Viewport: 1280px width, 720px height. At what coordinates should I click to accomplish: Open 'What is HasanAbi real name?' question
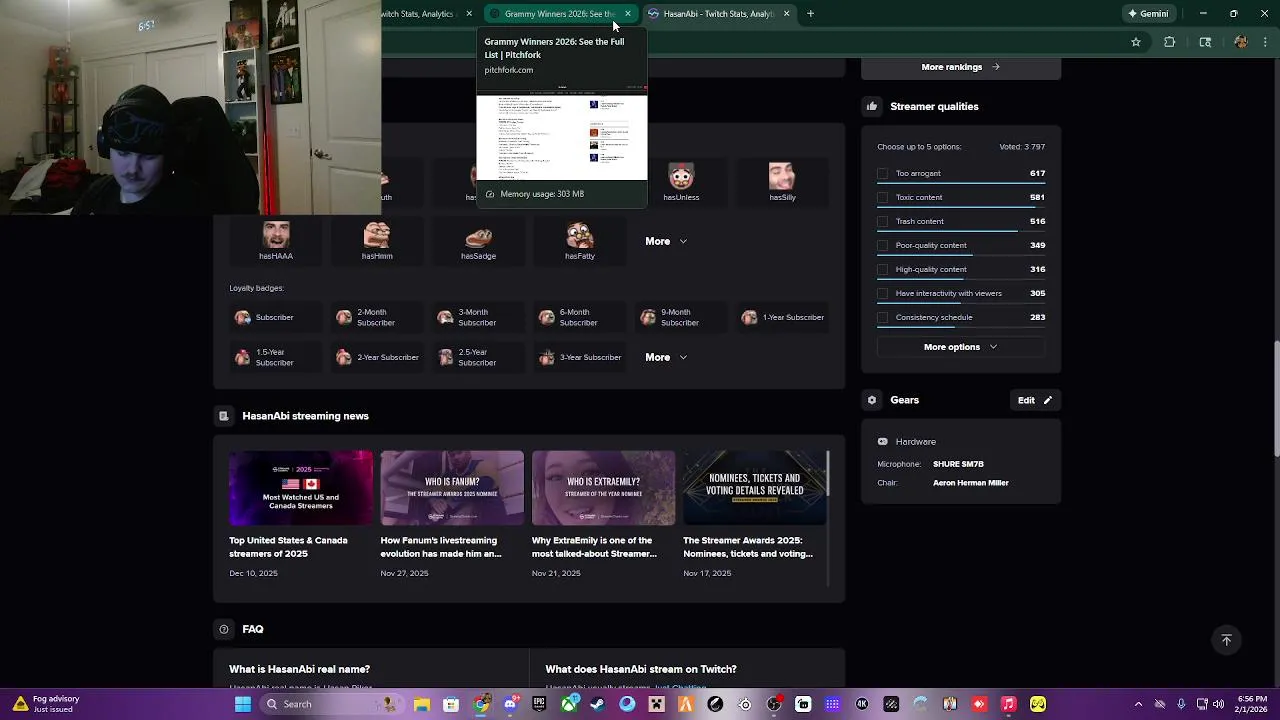tap(299, 669)
